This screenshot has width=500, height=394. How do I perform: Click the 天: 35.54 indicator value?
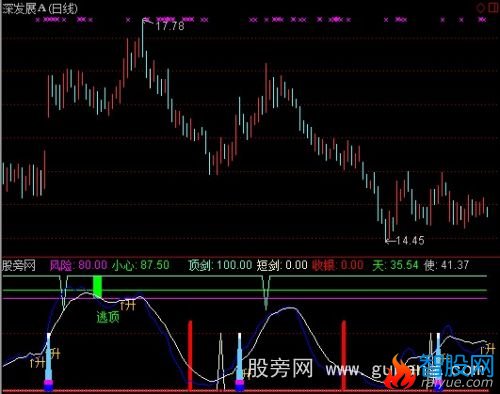[x=395, y=265]
